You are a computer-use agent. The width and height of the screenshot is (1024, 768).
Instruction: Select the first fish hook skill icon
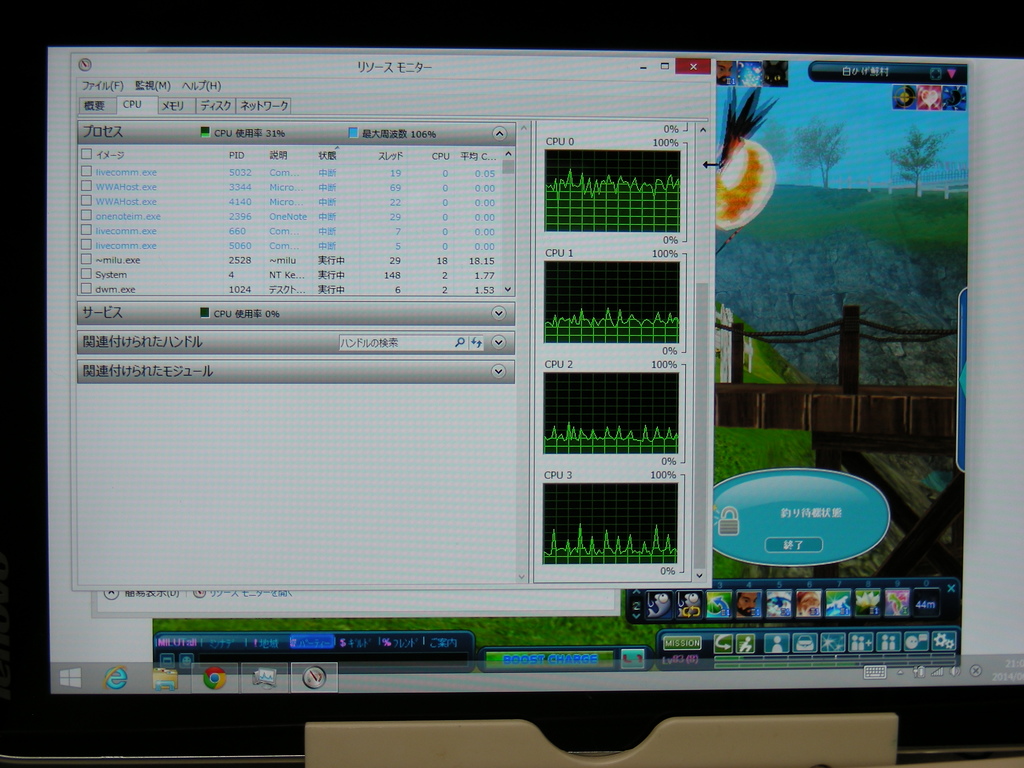660,604
